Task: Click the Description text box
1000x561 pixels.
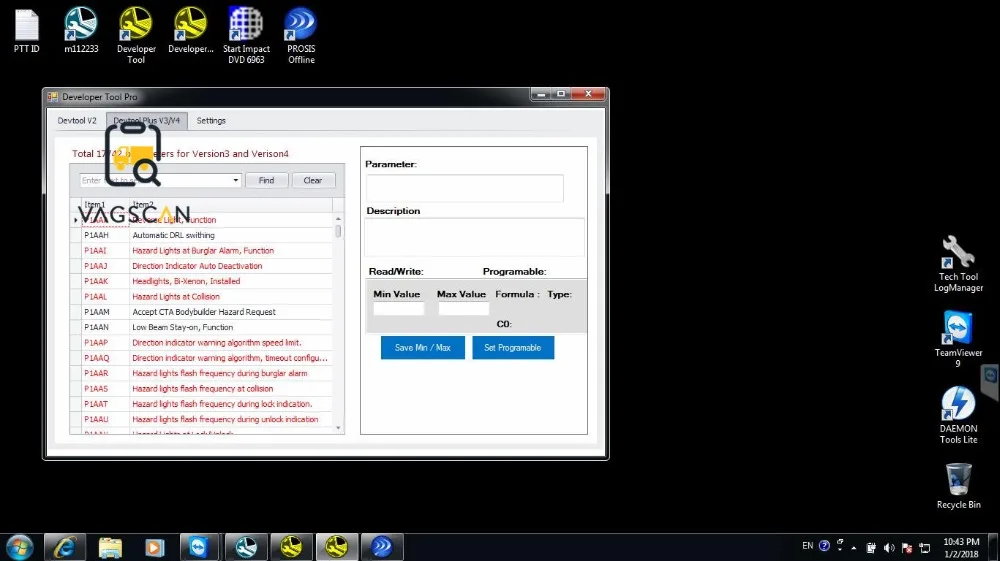Action: pyautogui.click(x=474, y=237)
